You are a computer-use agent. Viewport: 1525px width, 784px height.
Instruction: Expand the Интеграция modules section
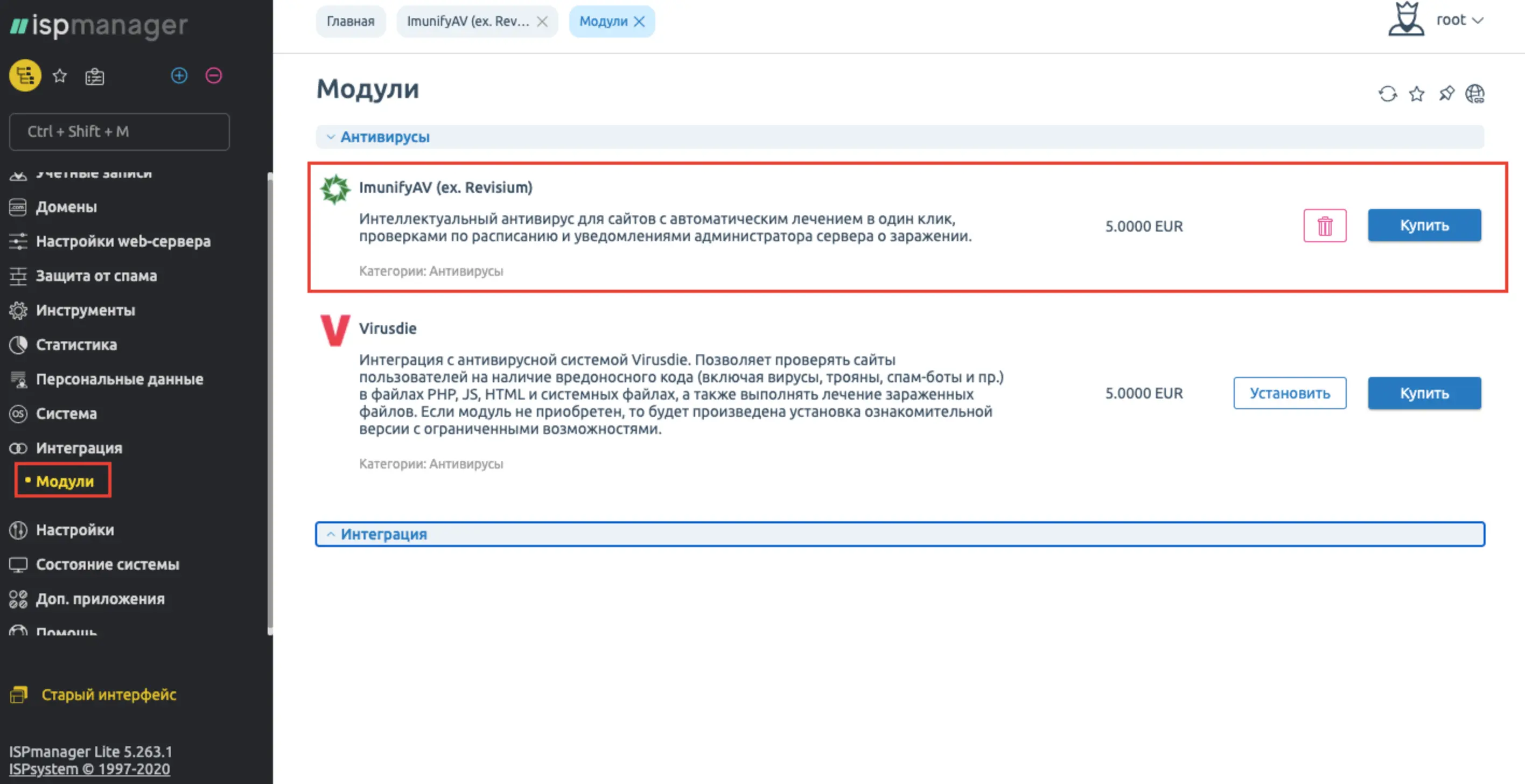900,534
